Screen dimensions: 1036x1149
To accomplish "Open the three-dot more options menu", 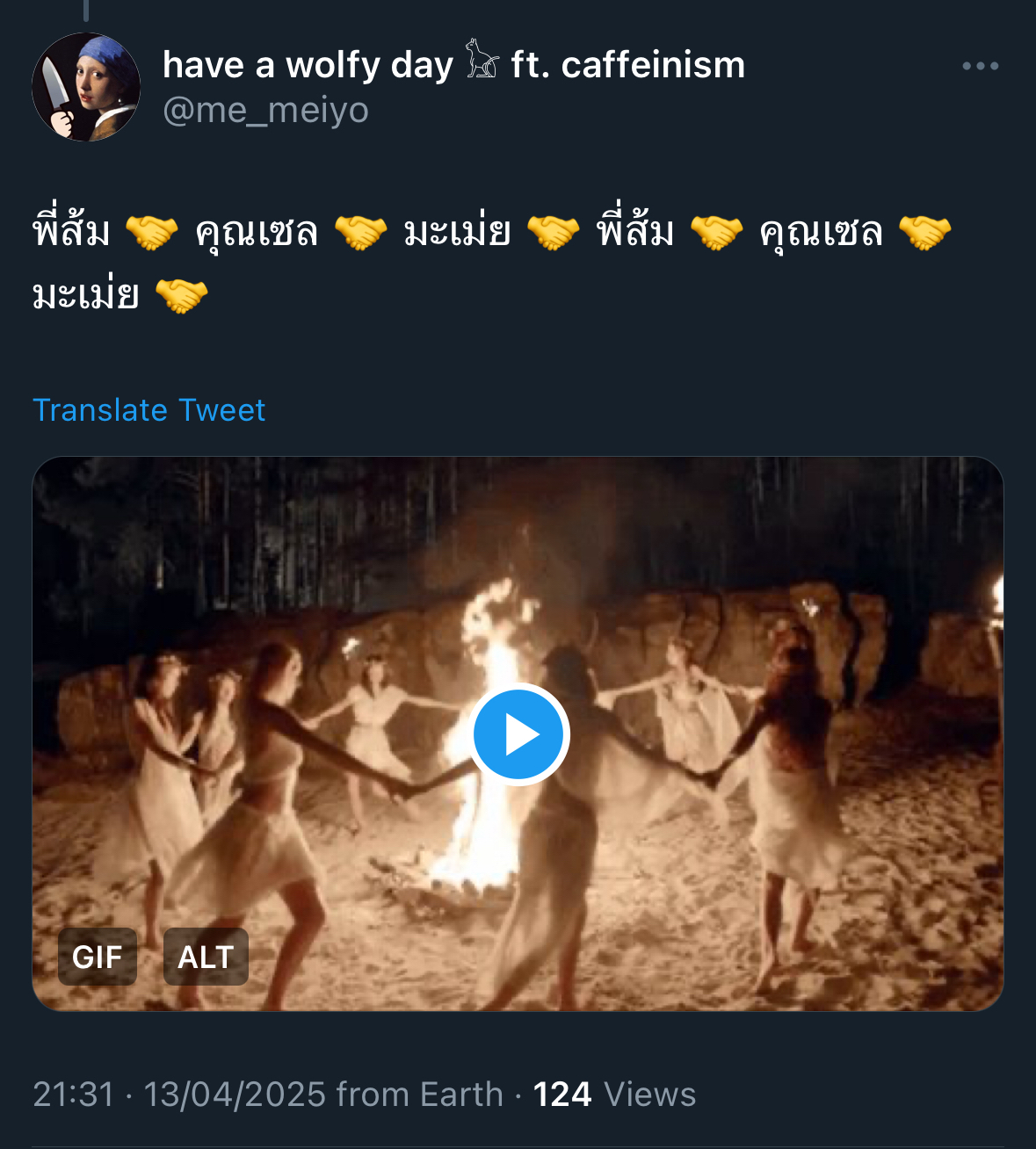I will (x=980, y=66).
